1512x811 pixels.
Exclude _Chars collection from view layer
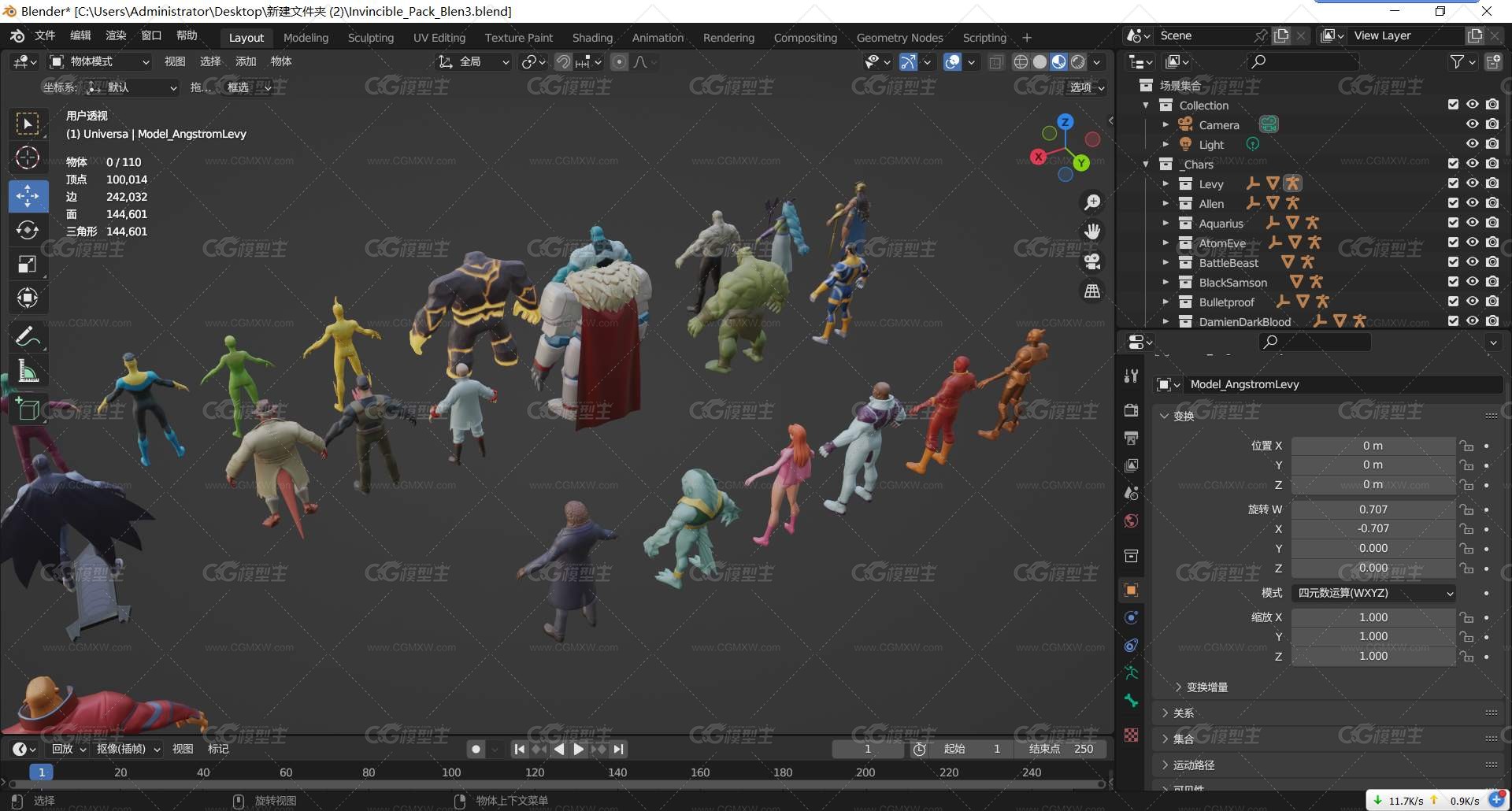1453,164
